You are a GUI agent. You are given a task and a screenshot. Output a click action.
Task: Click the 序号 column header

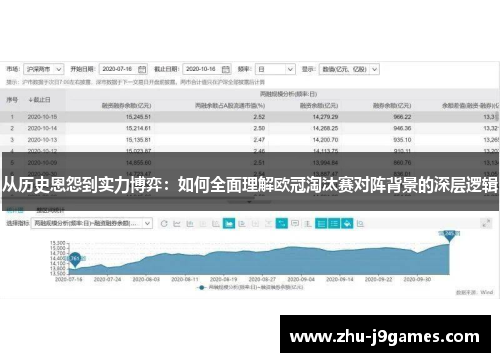[x=12, y=100]
